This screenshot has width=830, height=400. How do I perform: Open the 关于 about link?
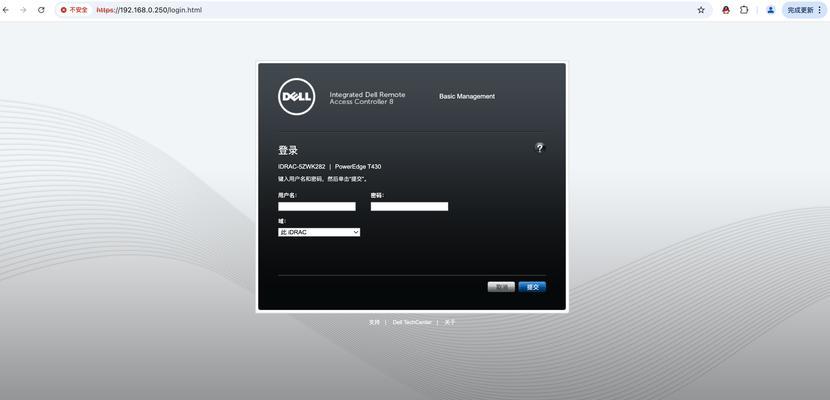(x=449, y=322)
